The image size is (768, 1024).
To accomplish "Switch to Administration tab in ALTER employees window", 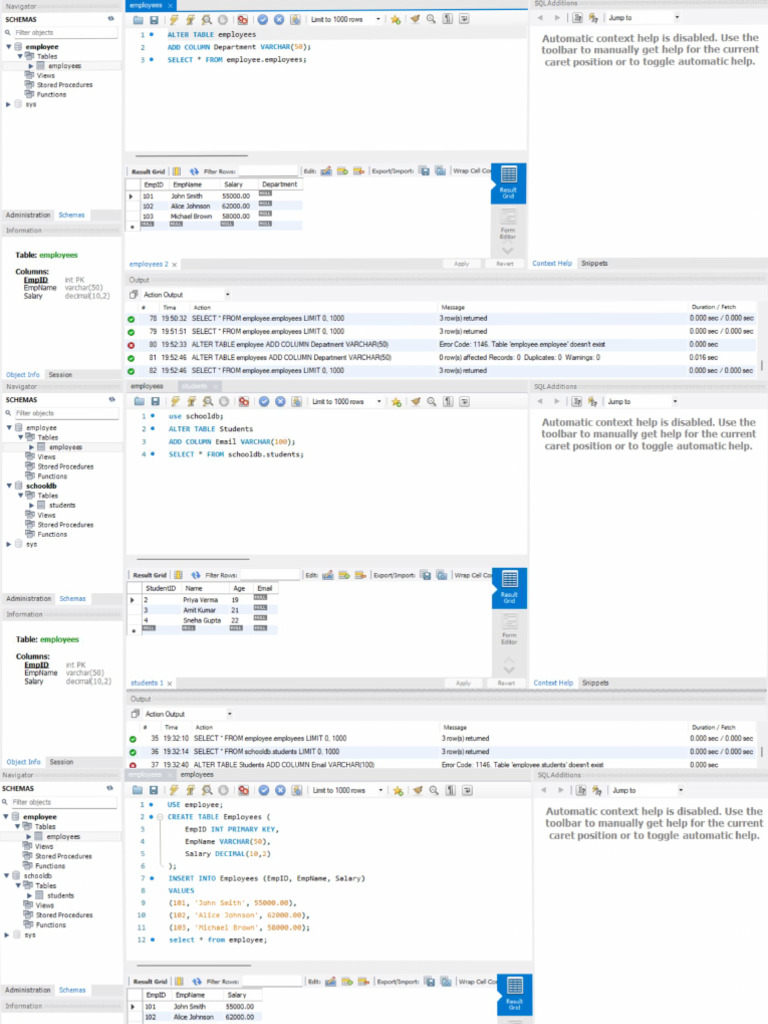I will click(x=28, y=215).
